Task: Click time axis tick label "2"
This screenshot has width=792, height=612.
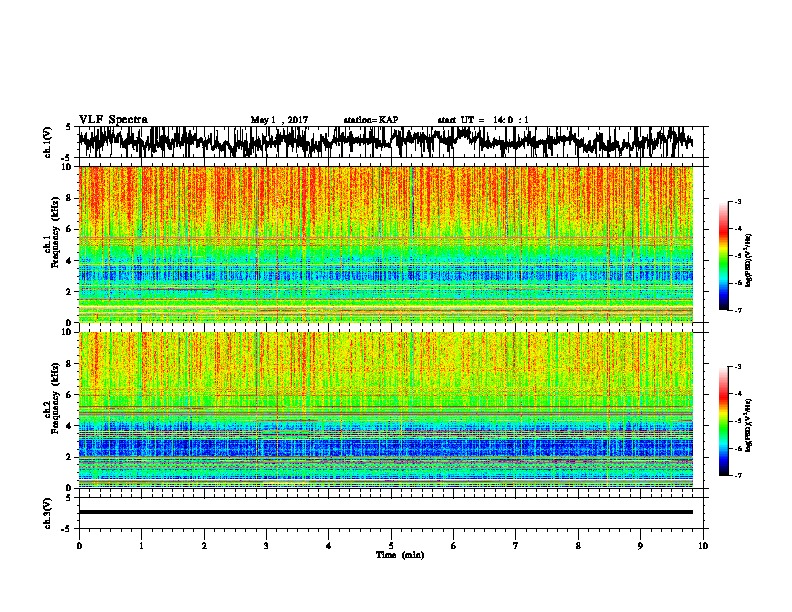Action: tap(204, 546)
